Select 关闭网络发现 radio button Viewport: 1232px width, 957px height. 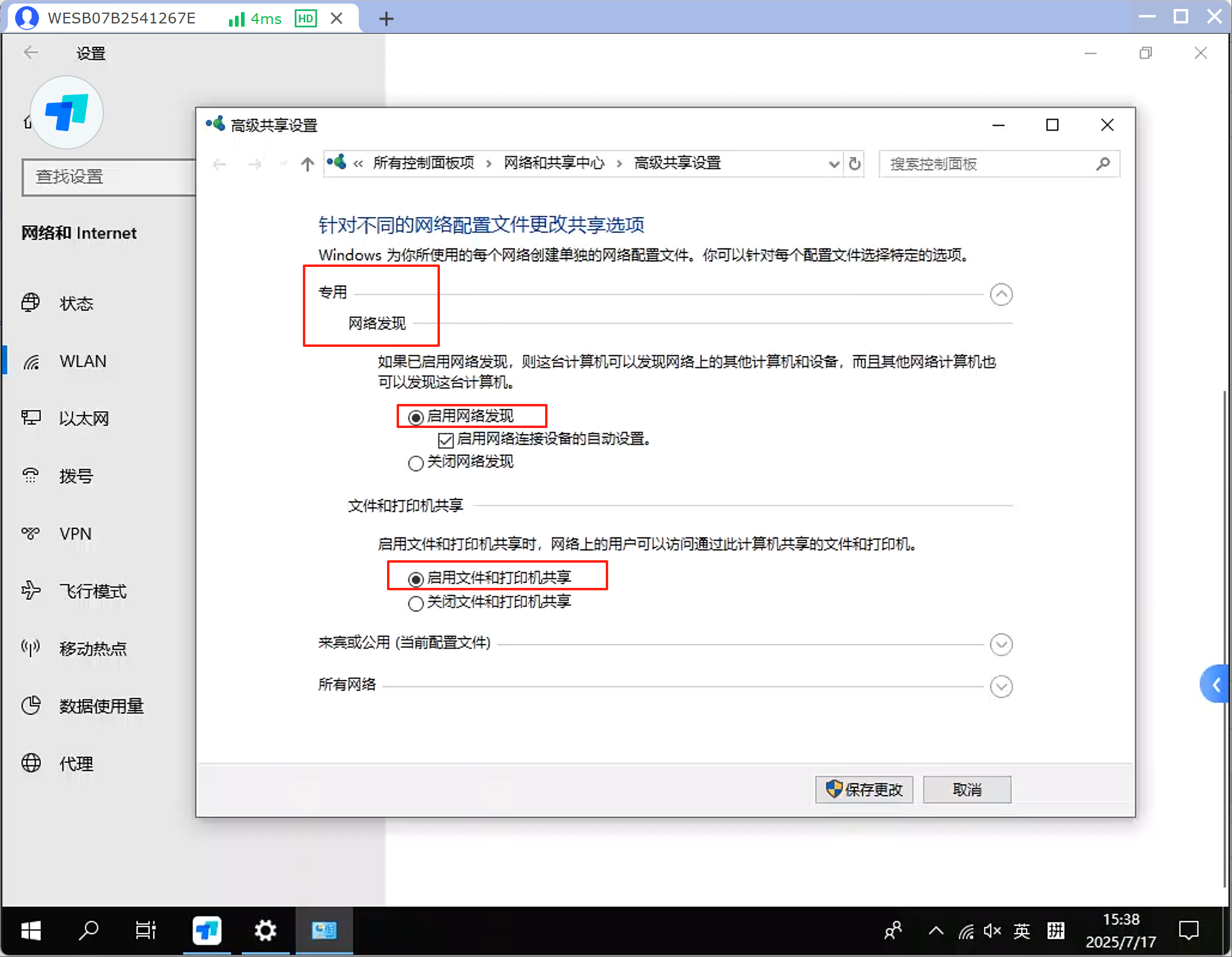click(x=415, y=463)
